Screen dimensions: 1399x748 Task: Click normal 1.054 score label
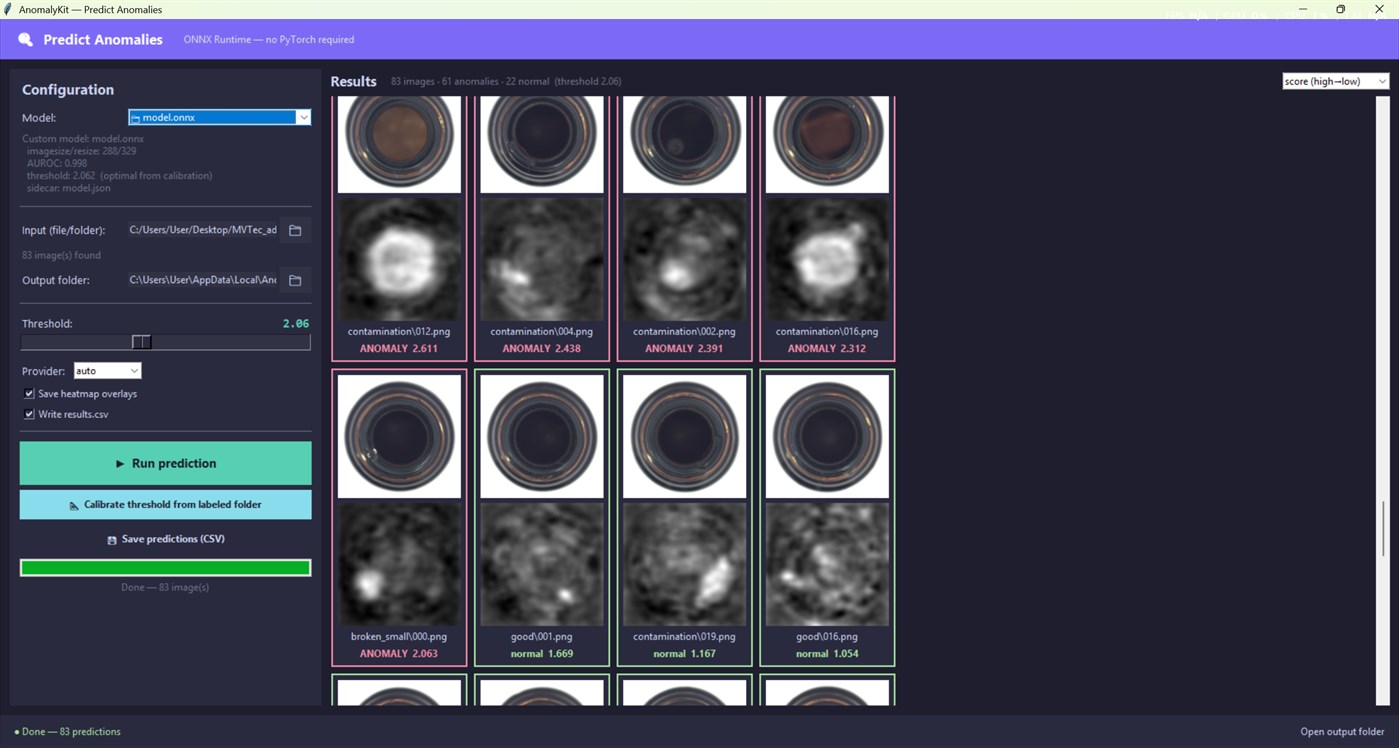tap(827, 653)
